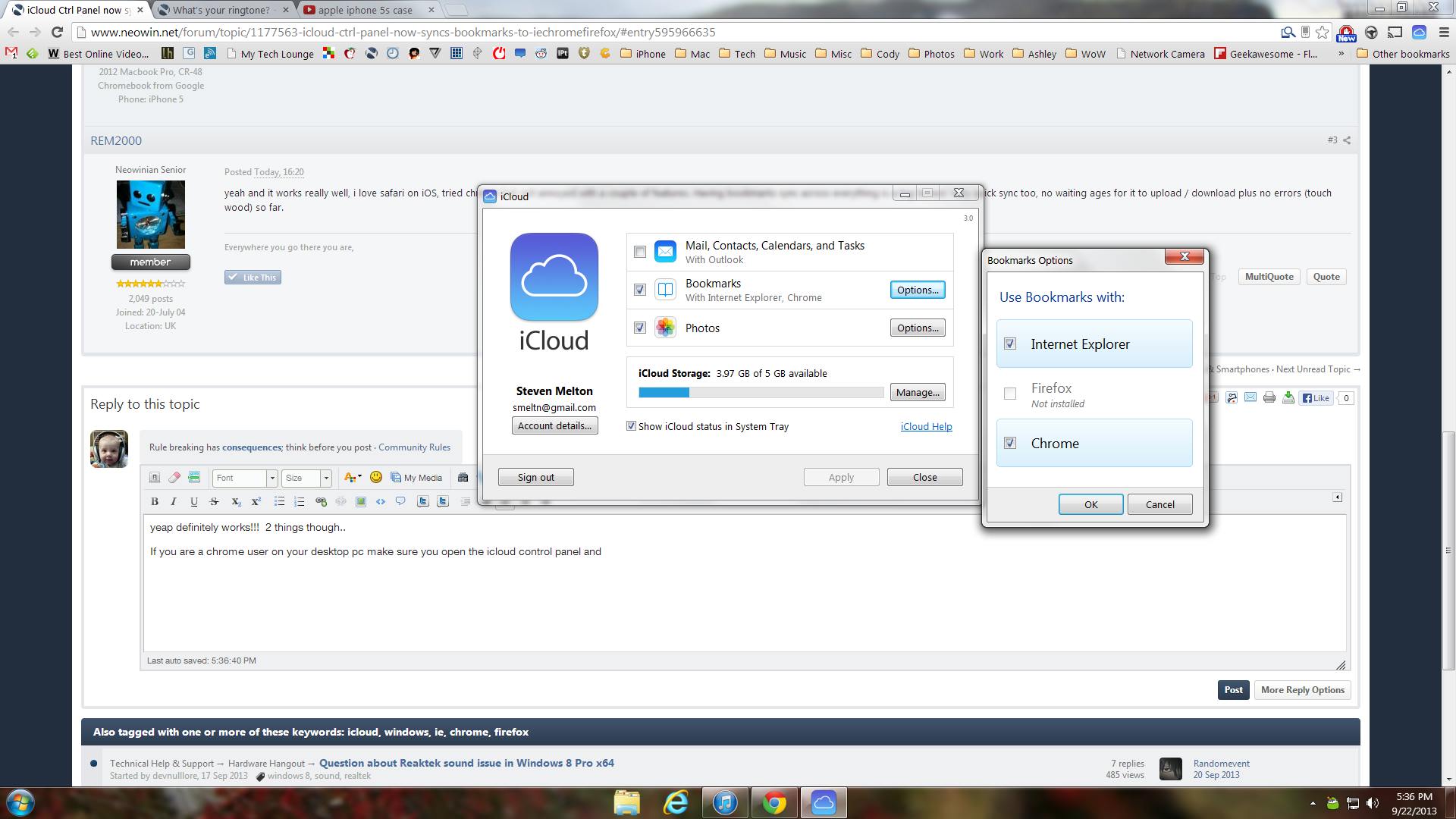Open the font color dropdown arrow
This screenshot has width=1456, height=819.
point(359,477)
